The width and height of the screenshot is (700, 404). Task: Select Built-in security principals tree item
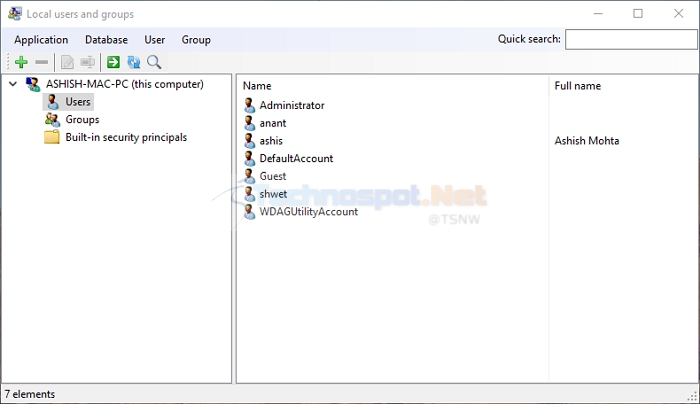[x=126, y=137]
